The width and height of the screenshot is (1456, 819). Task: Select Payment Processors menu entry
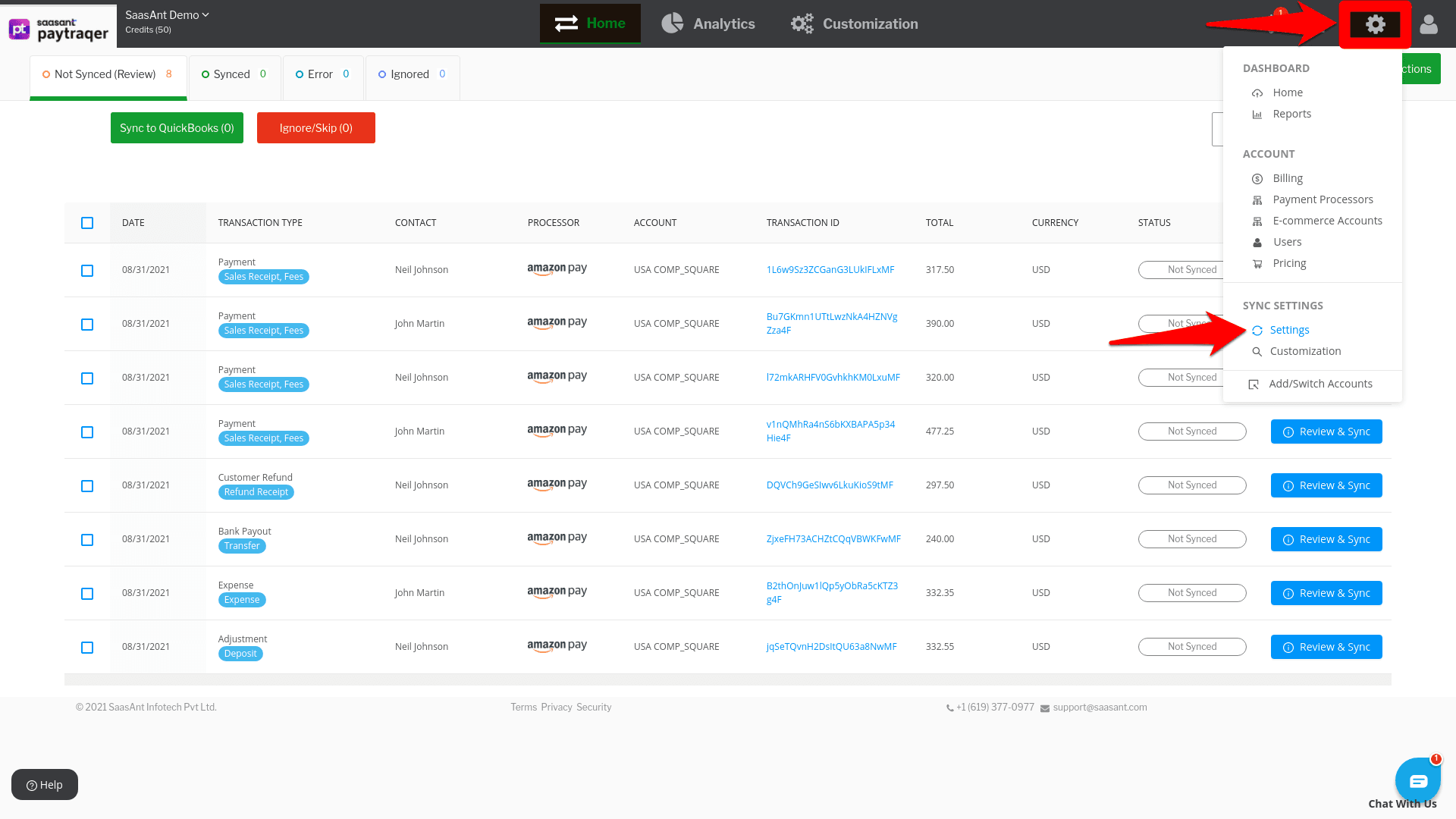click(x=1323, y=199)
